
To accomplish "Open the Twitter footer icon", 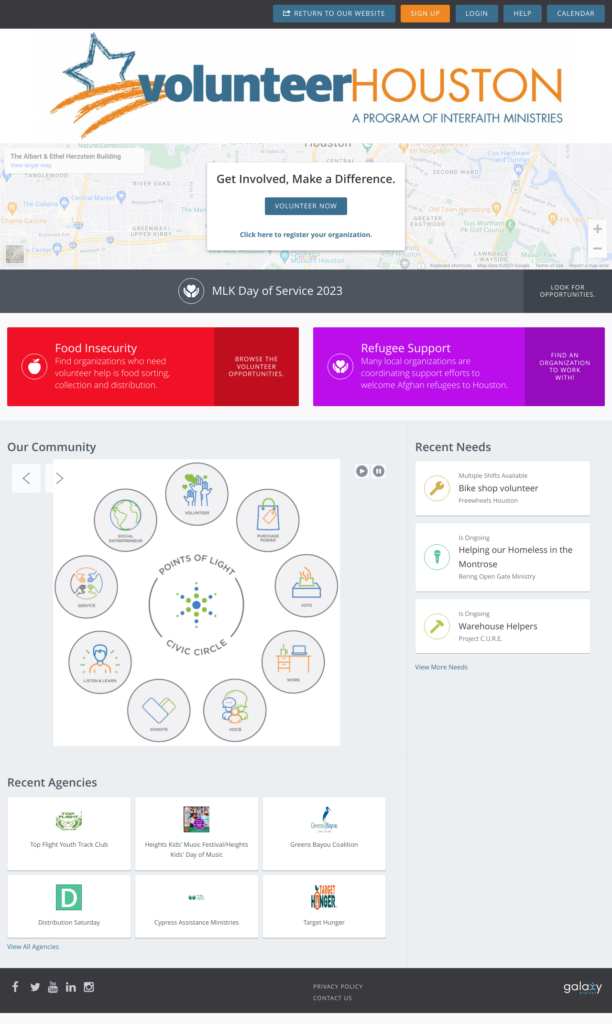I will (35, 987).
